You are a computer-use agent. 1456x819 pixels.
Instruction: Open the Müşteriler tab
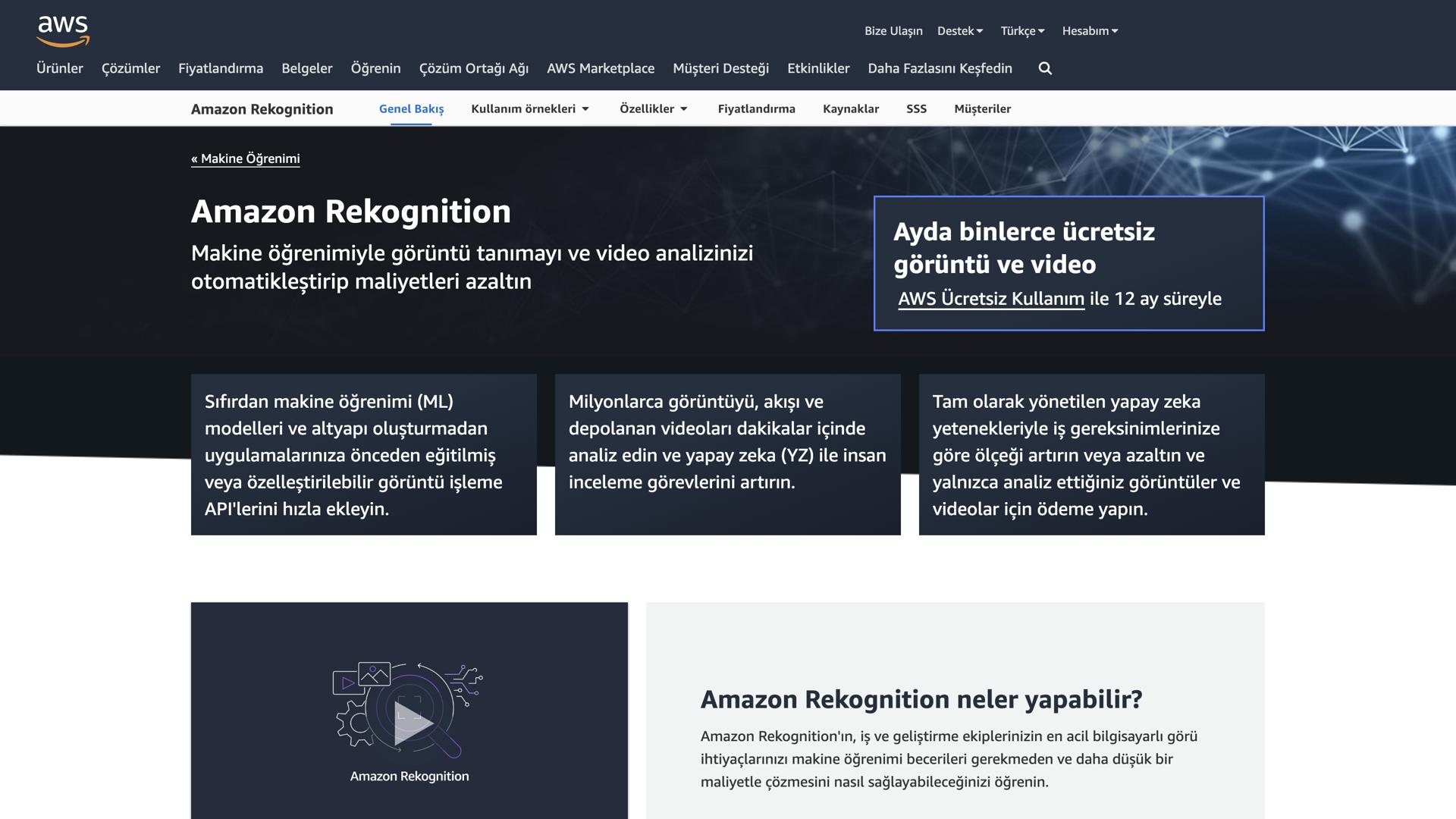(x=982, y=108)
